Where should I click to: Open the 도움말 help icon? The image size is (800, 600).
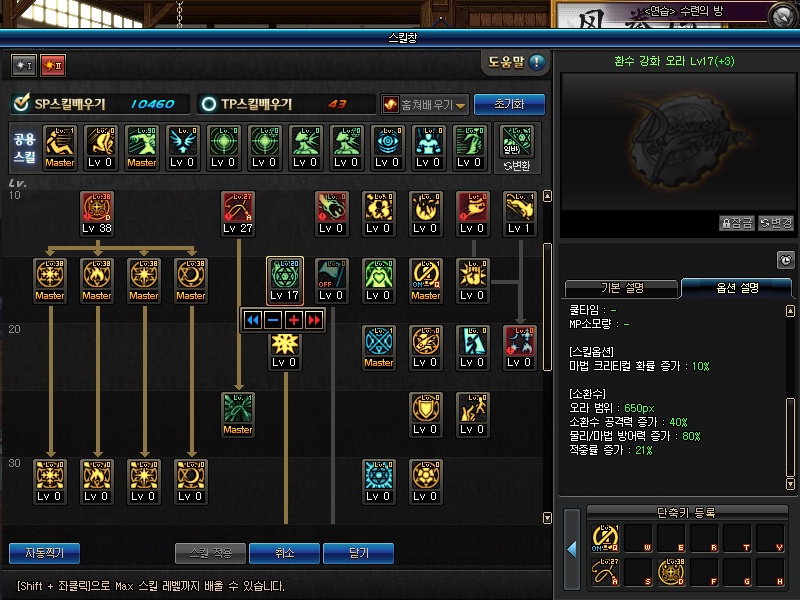pos(537,62)
